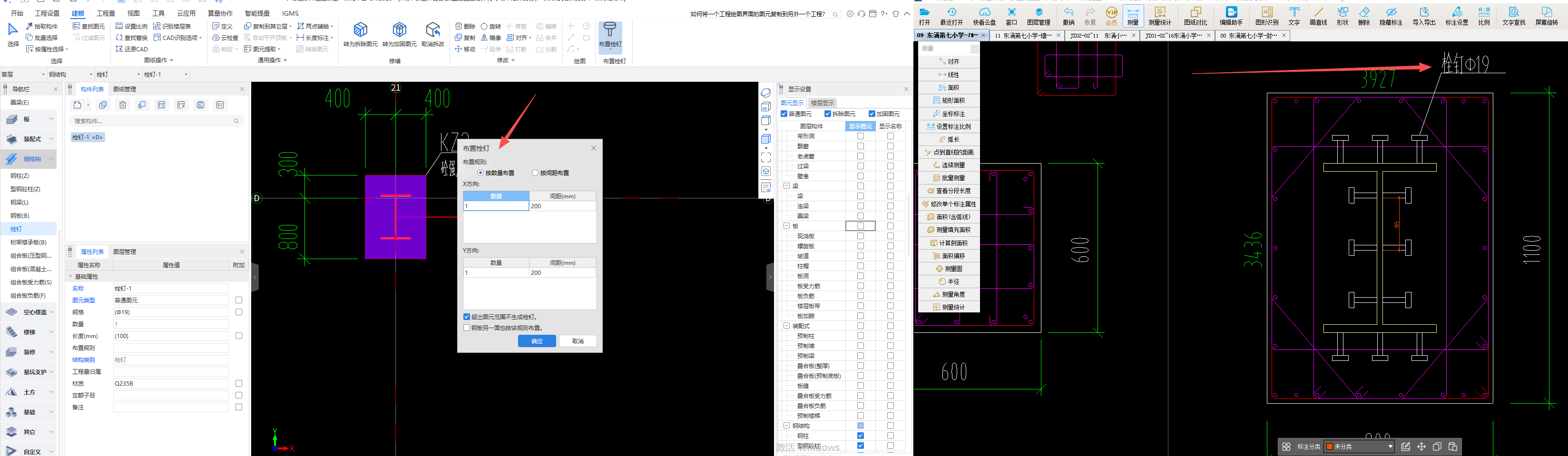Click 转为拆除图元 icon in ribbon
The image size is (1568, 456).
pos(360,35)
